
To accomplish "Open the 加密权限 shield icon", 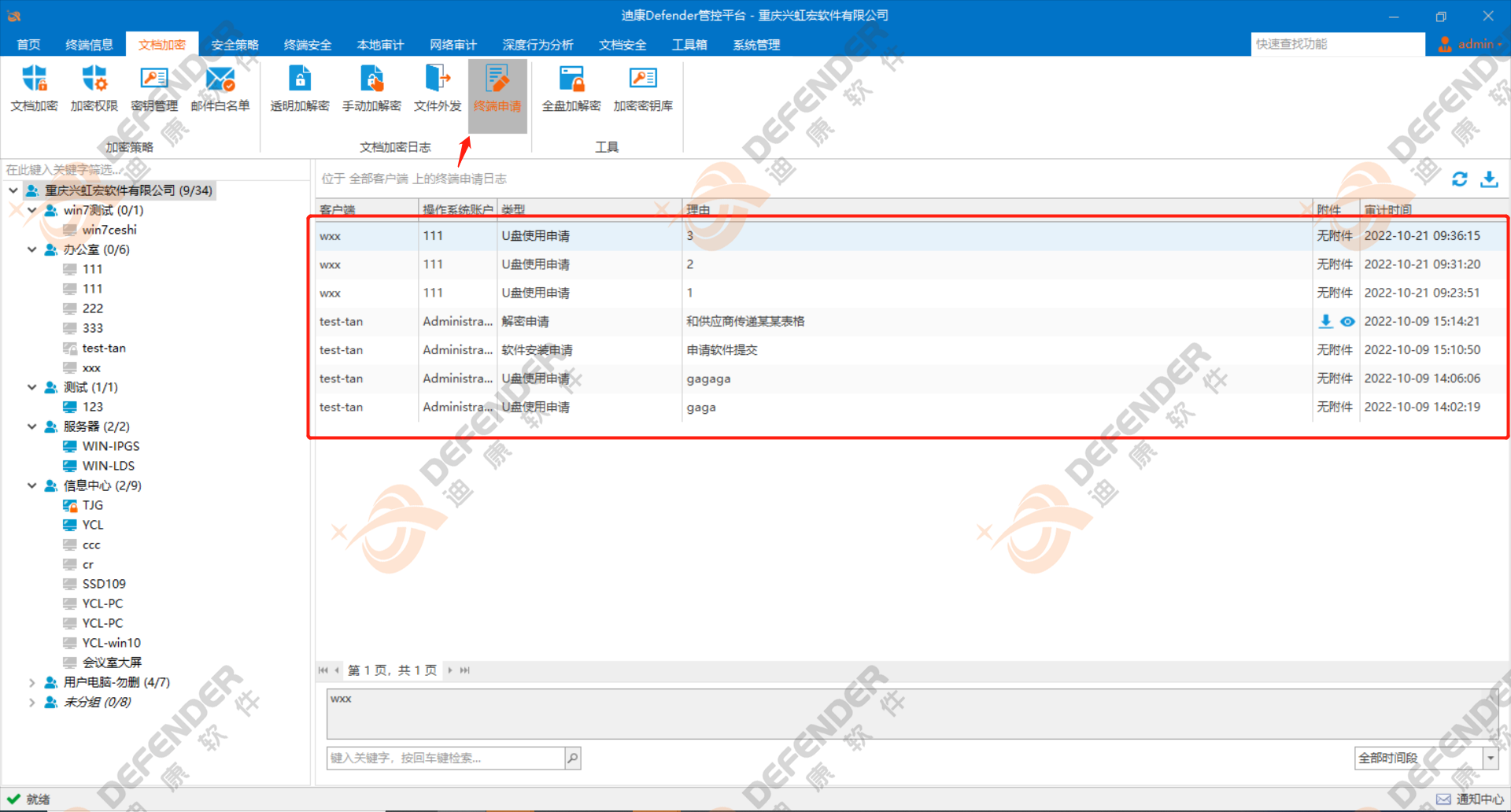I will tap(94, 88).
